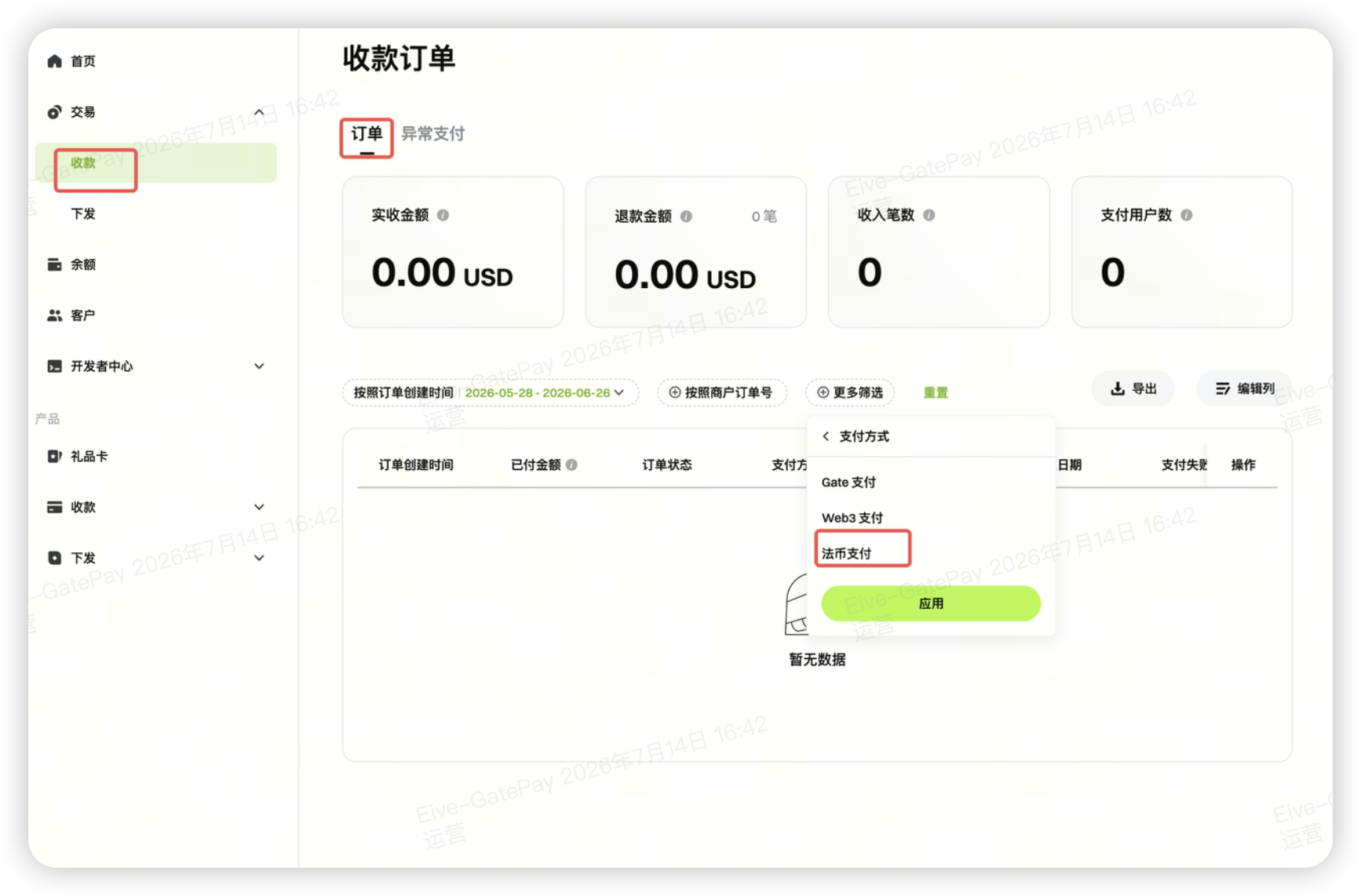
Task: Select 下发 under 交易 menu
Action: point(83,213)
